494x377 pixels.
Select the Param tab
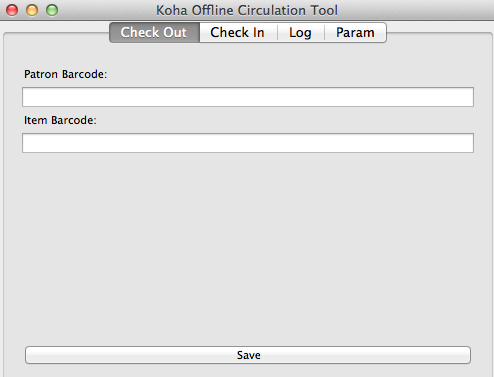(x=355, y=33)
